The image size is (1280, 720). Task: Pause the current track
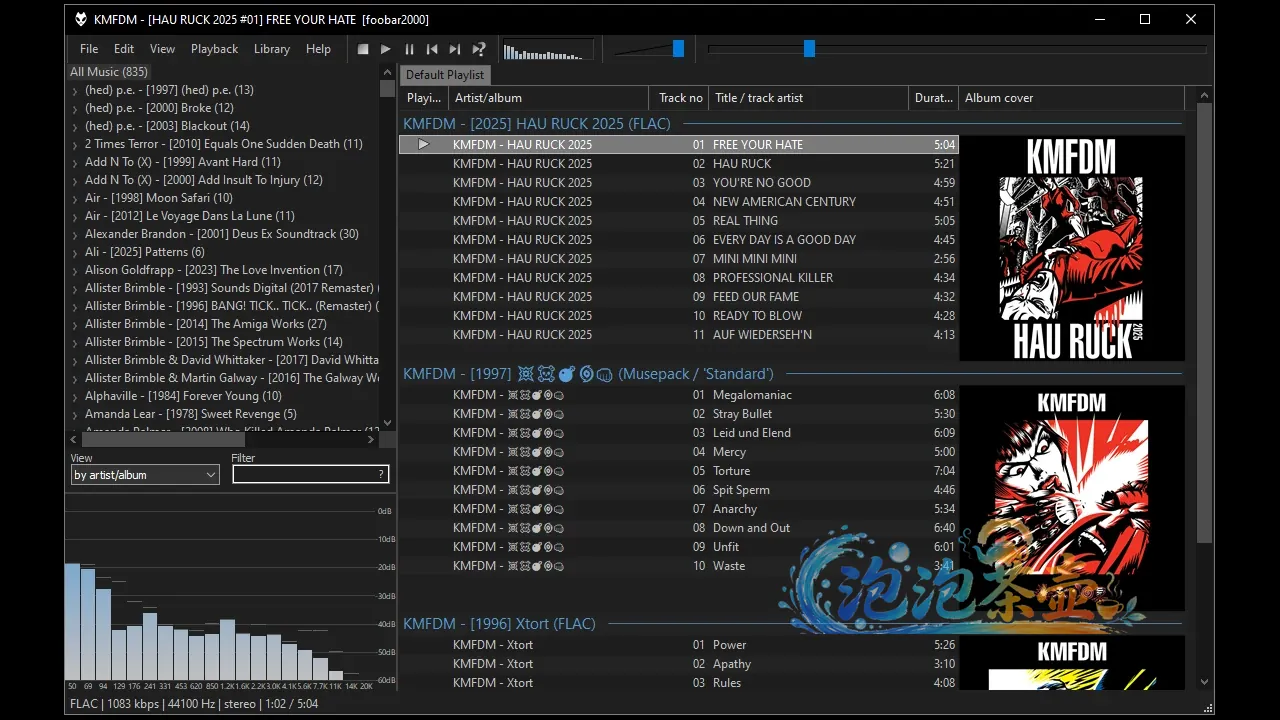[x=409, y=49]
